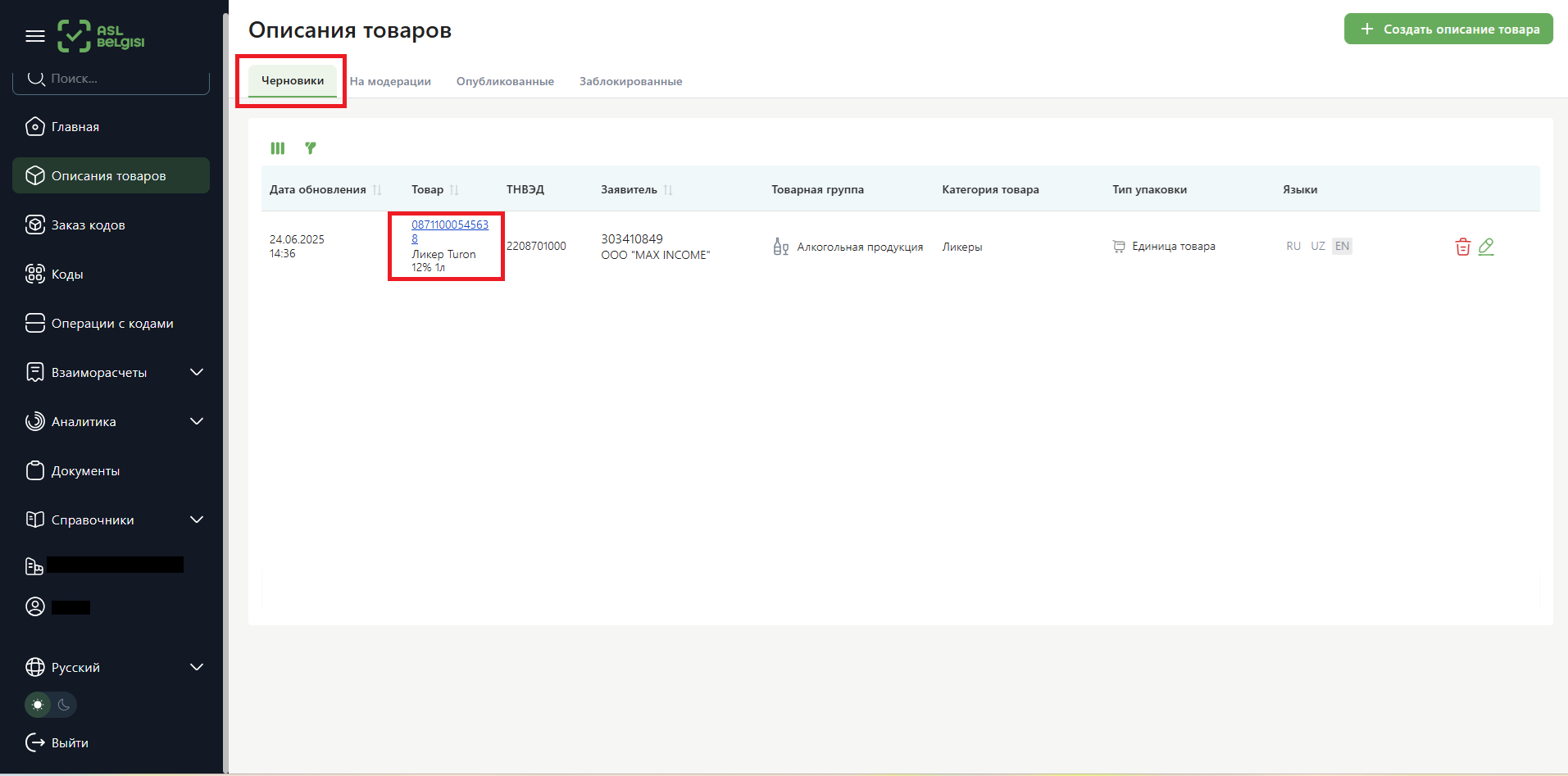Screen dimensions: 1568x776
Task: Switch to dark theme moon toggle
Action: pyautogui.click(x=64, y=705)
